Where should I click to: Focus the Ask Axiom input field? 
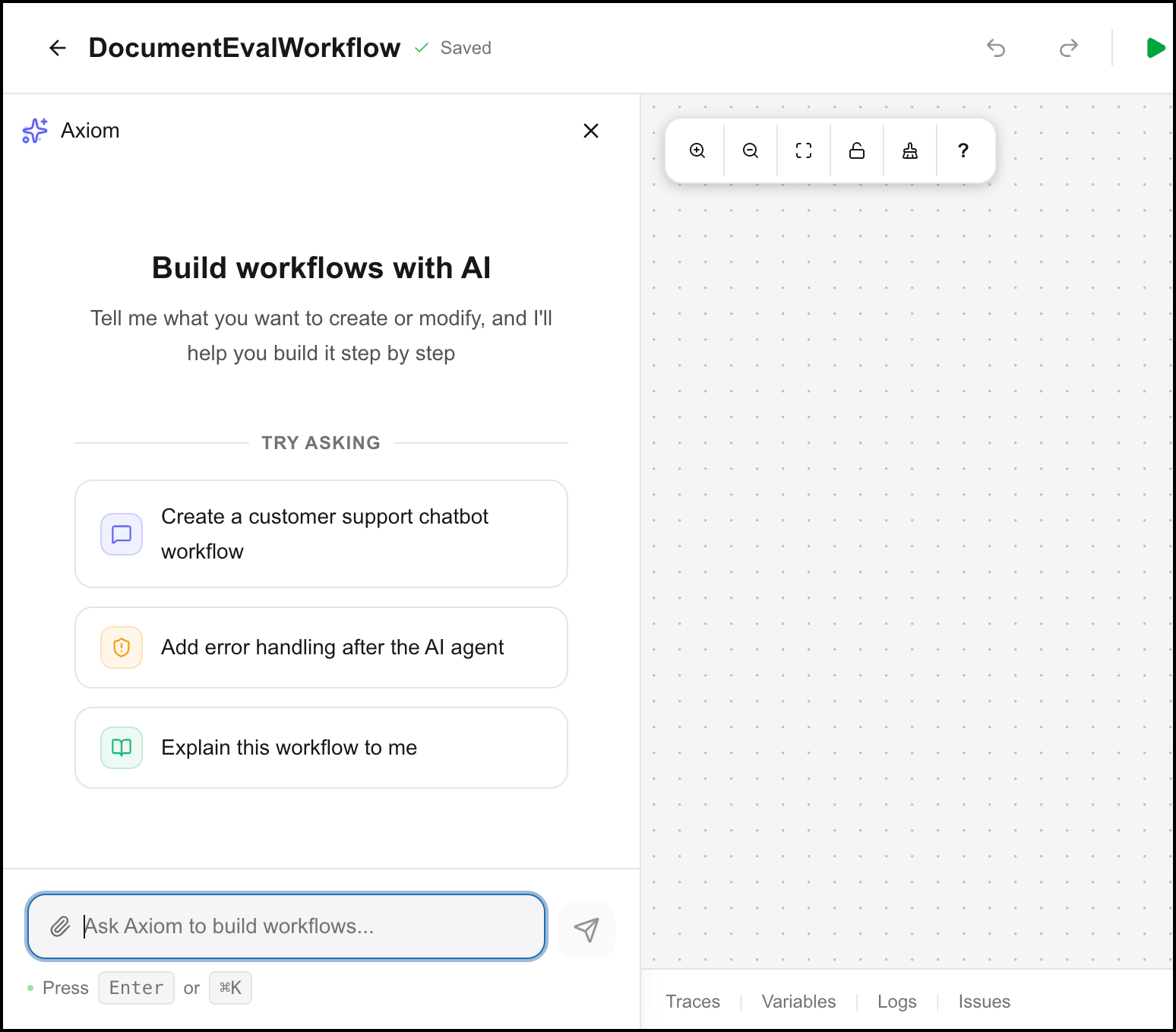(286, 926)
